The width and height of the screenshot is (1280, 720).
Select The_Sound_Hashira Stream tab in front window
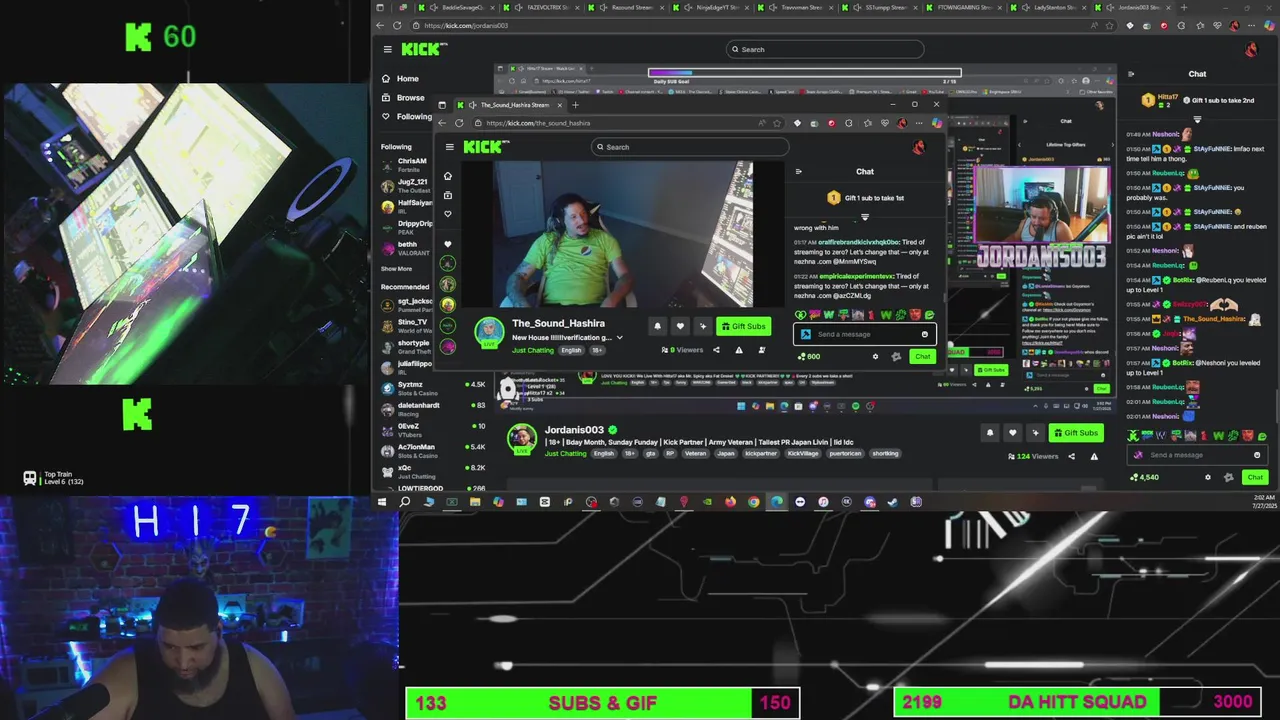click(x=510, y=104)
